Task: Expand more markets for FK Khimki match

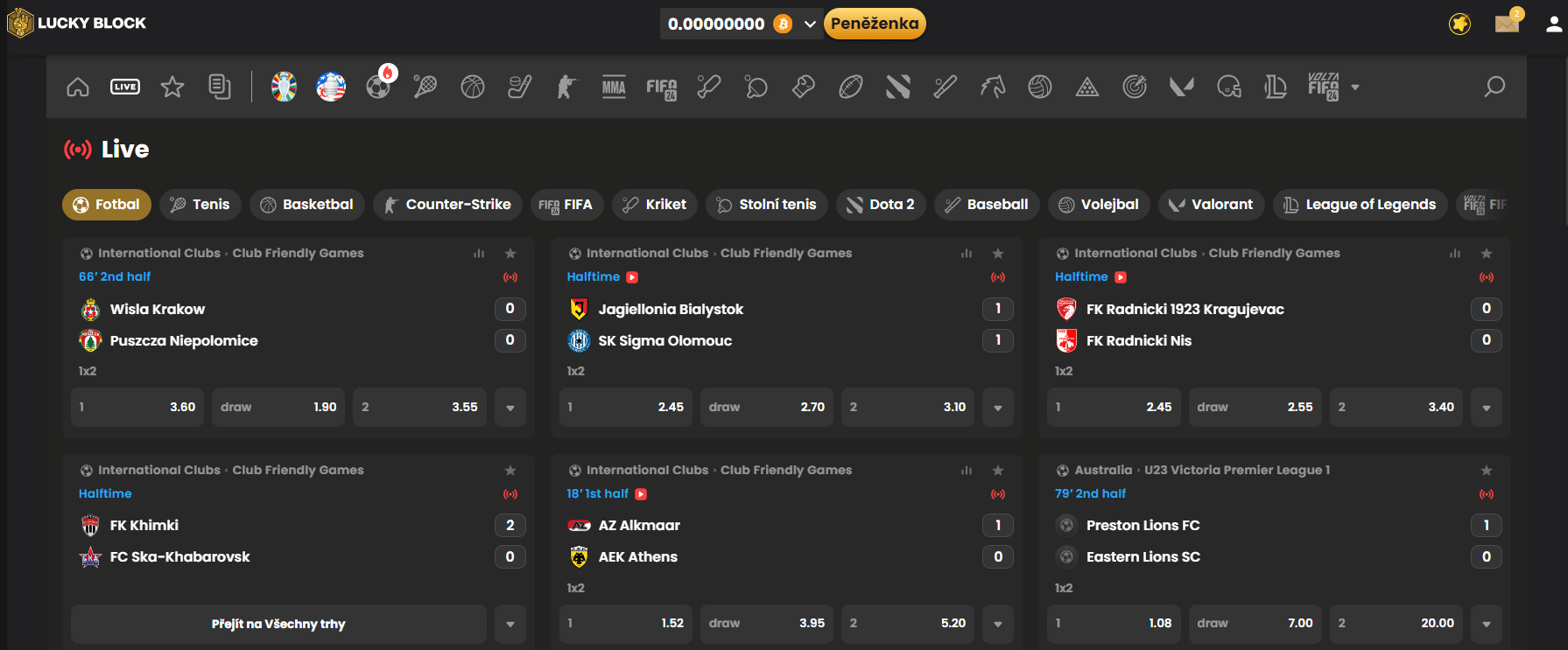Action: 510,625
